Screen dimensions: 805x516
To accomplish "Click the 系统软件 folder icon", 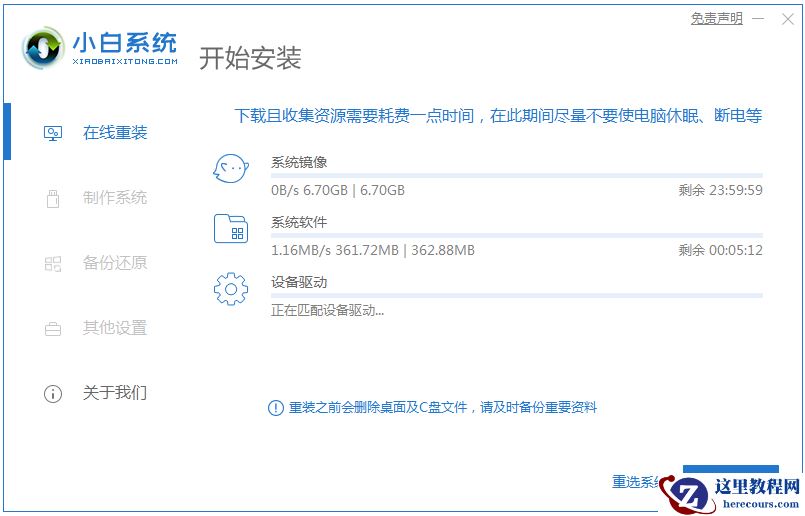I will [x=231, y=228].
